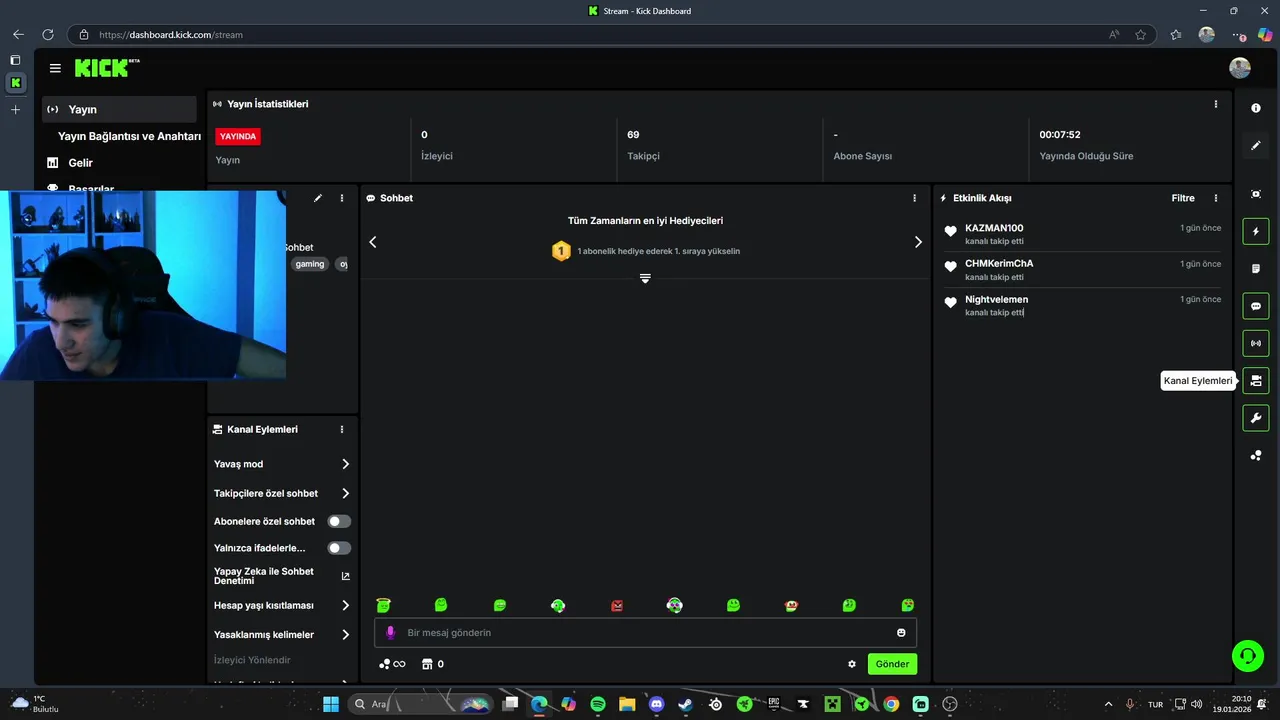Image resolution: width=1280 pixels, height=720 pixels.
Task: Click the Kick logo in dashboard header
Action: [x=107, y=68]
